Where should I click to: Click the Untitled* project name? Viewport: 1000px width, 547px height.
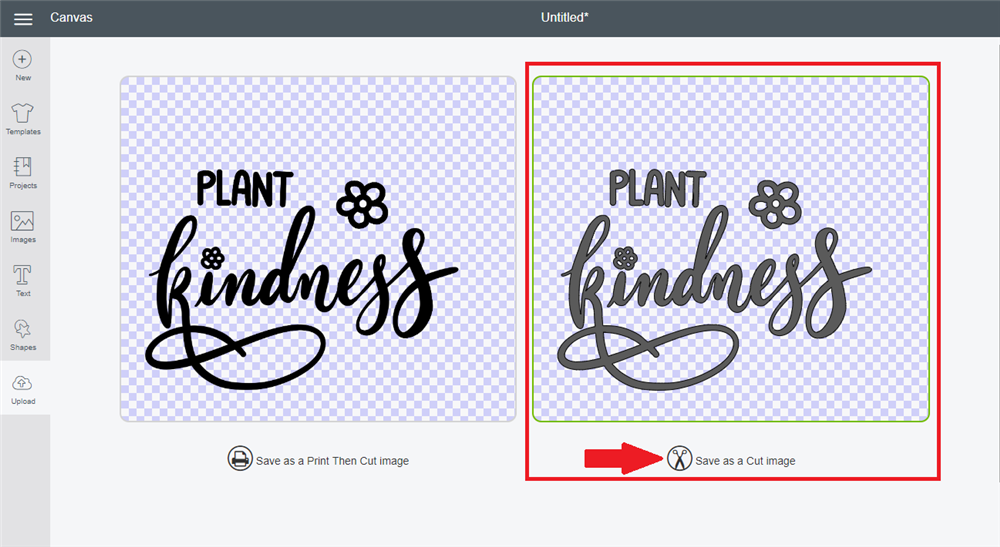pyautogui.click(x=564, y=18)
